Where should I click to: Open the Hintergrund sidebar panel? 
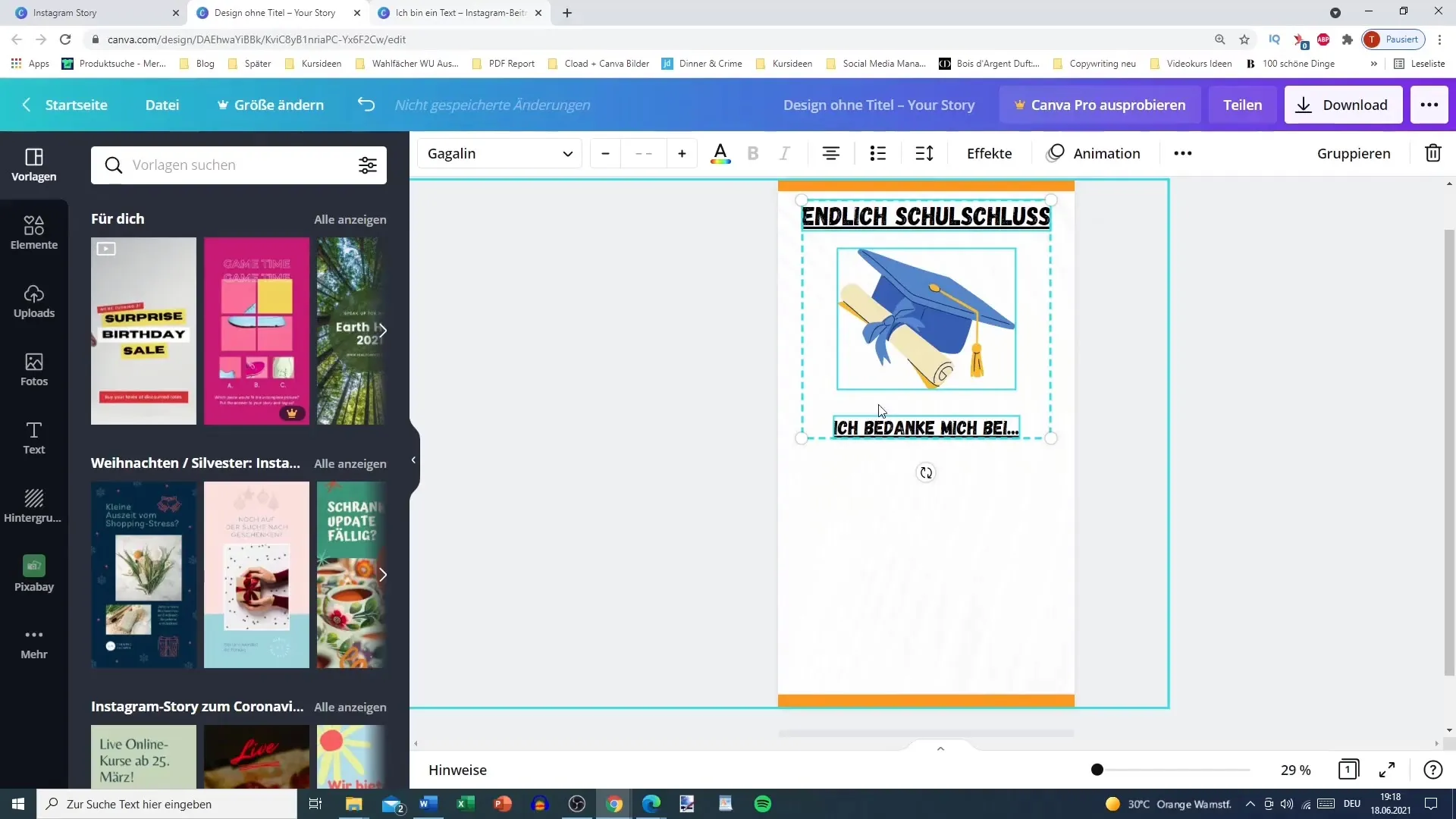click(x=34, y=506)
